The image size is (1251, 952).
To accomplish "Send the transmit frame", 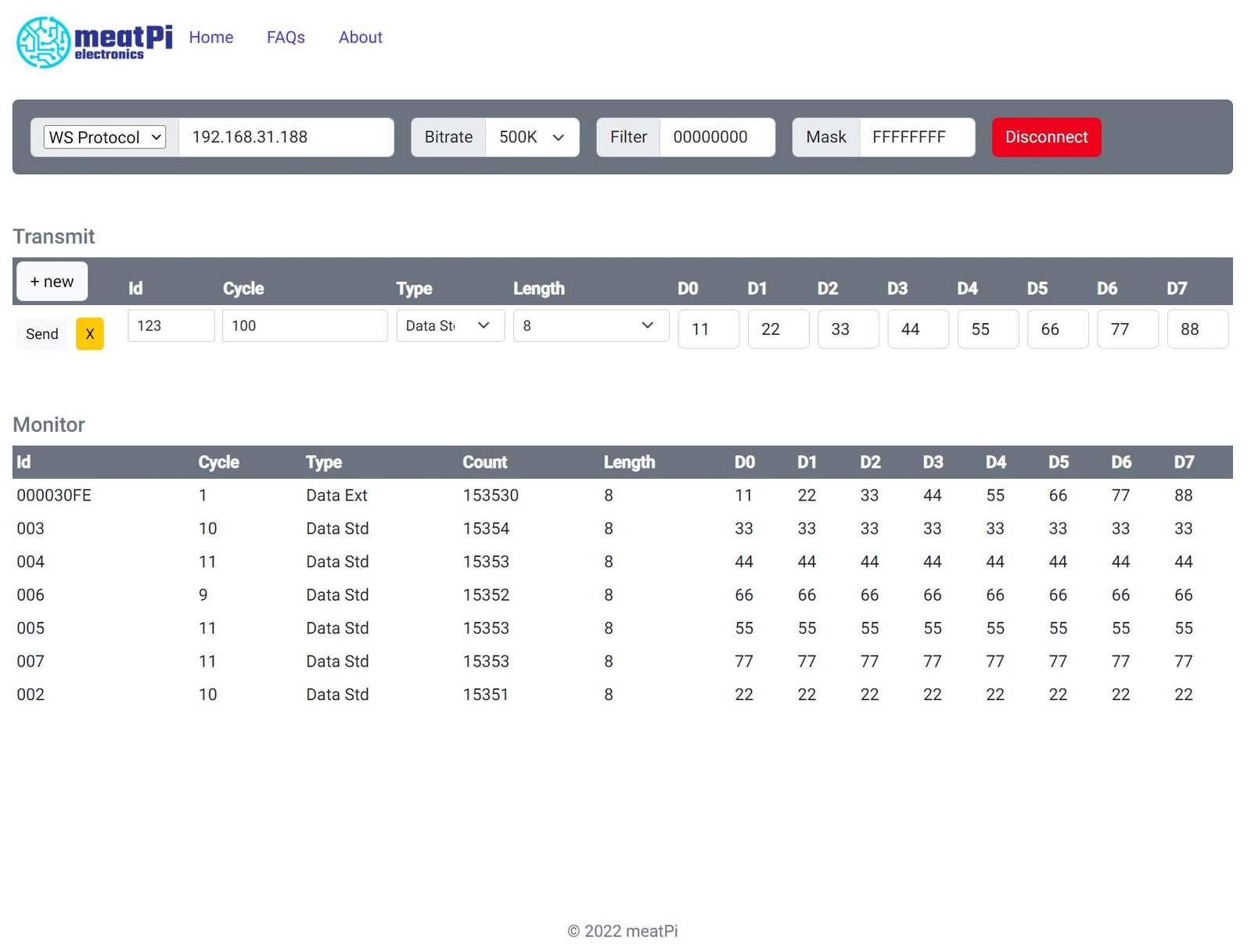I will (42, 334).
